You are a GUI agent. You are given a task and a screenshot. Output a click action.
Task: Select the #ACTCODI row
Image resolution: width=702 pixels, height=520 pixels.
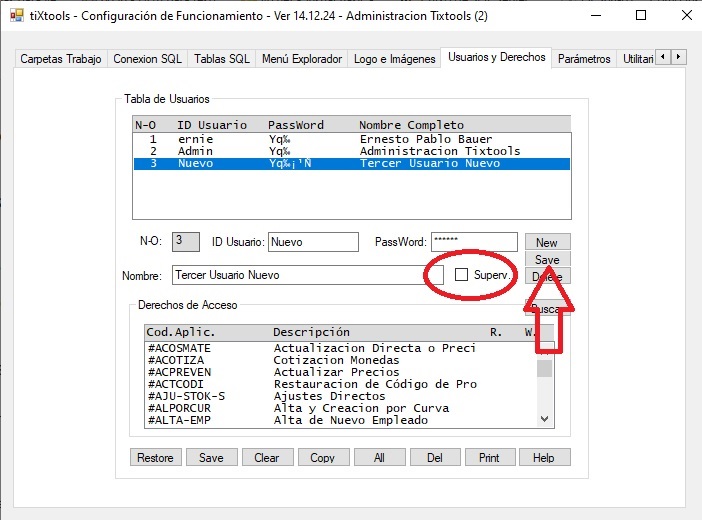tap(341, 384)
